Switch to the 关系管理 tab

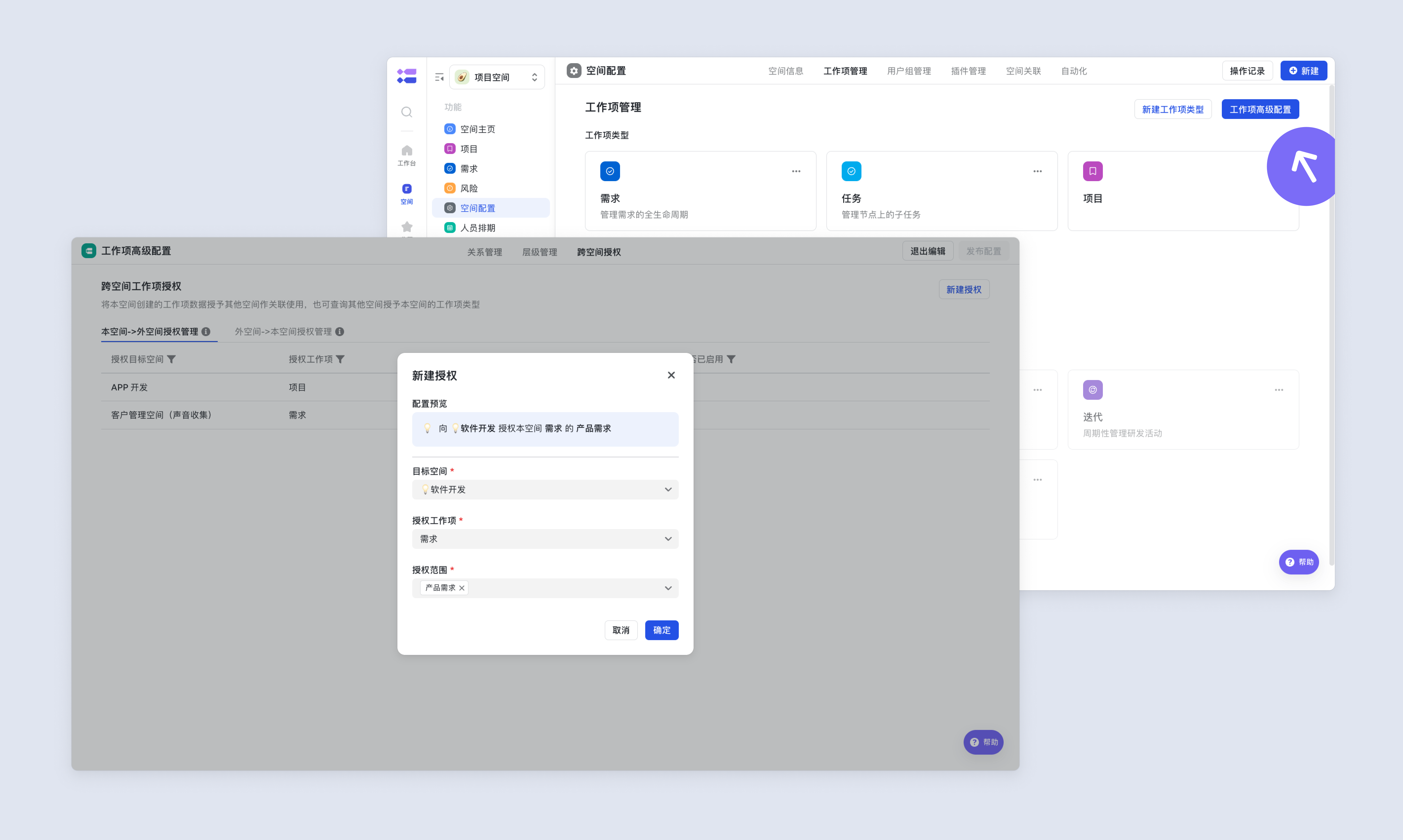pos(484,252)
